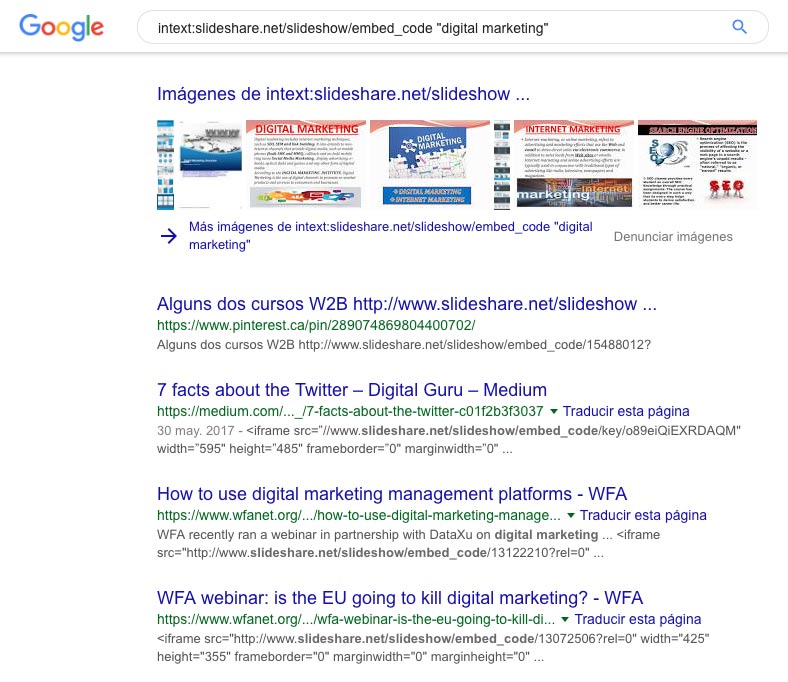Open the 'Imágenes de intext:slideshare.net' heading link
This screenshot has height=682, width=788.
[343, 95]
